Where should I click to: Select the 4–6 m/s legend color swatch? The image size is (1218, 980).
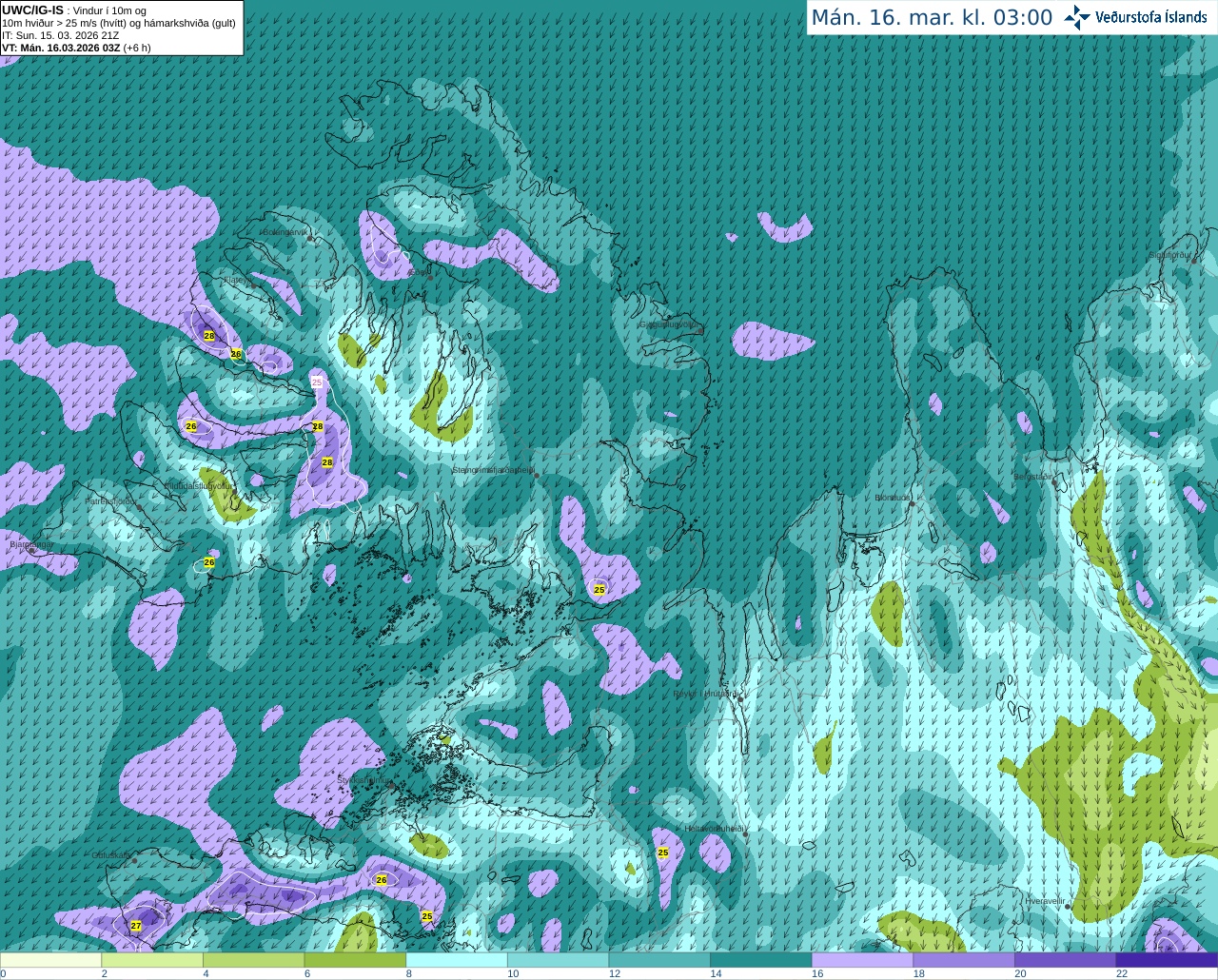[x=253, y=960]
